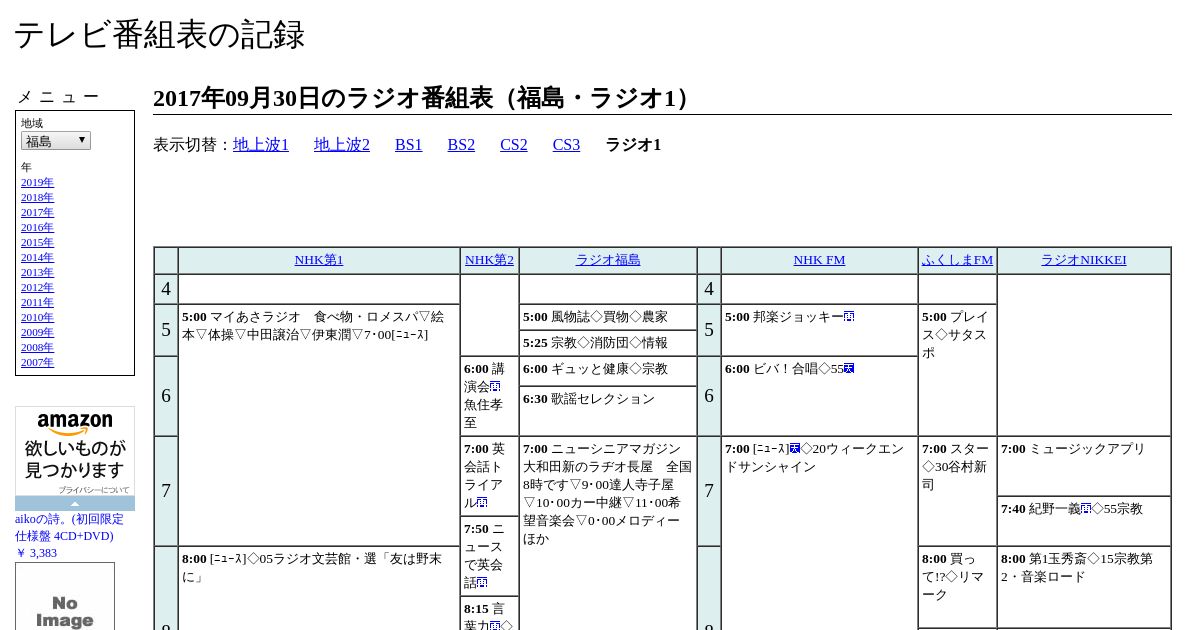Screen dimensions: 1200x630
Task: Click the icon after 8:15 言葉力
Action: [495, 626]
